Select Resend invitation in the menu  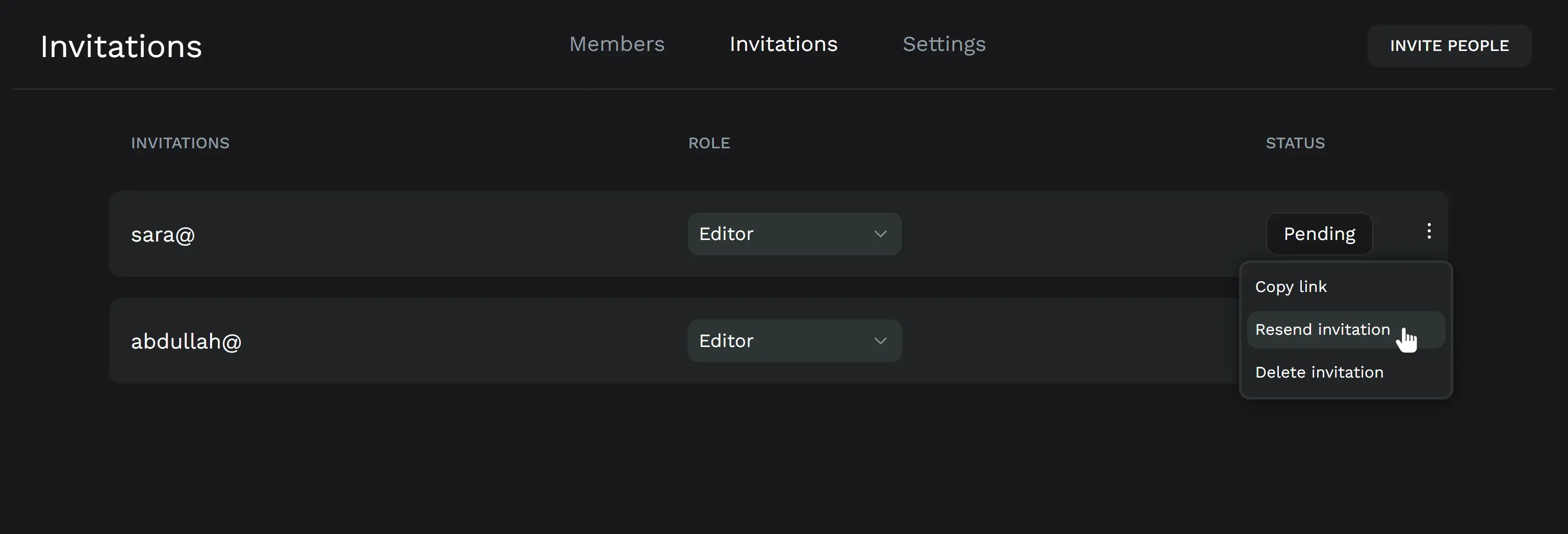click(x=1322, y=330)
